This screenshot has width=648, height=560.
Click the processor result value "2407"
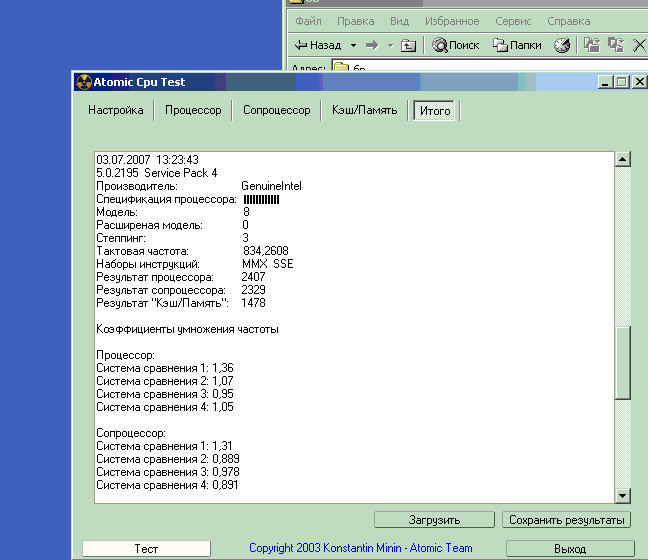[253, 277]
